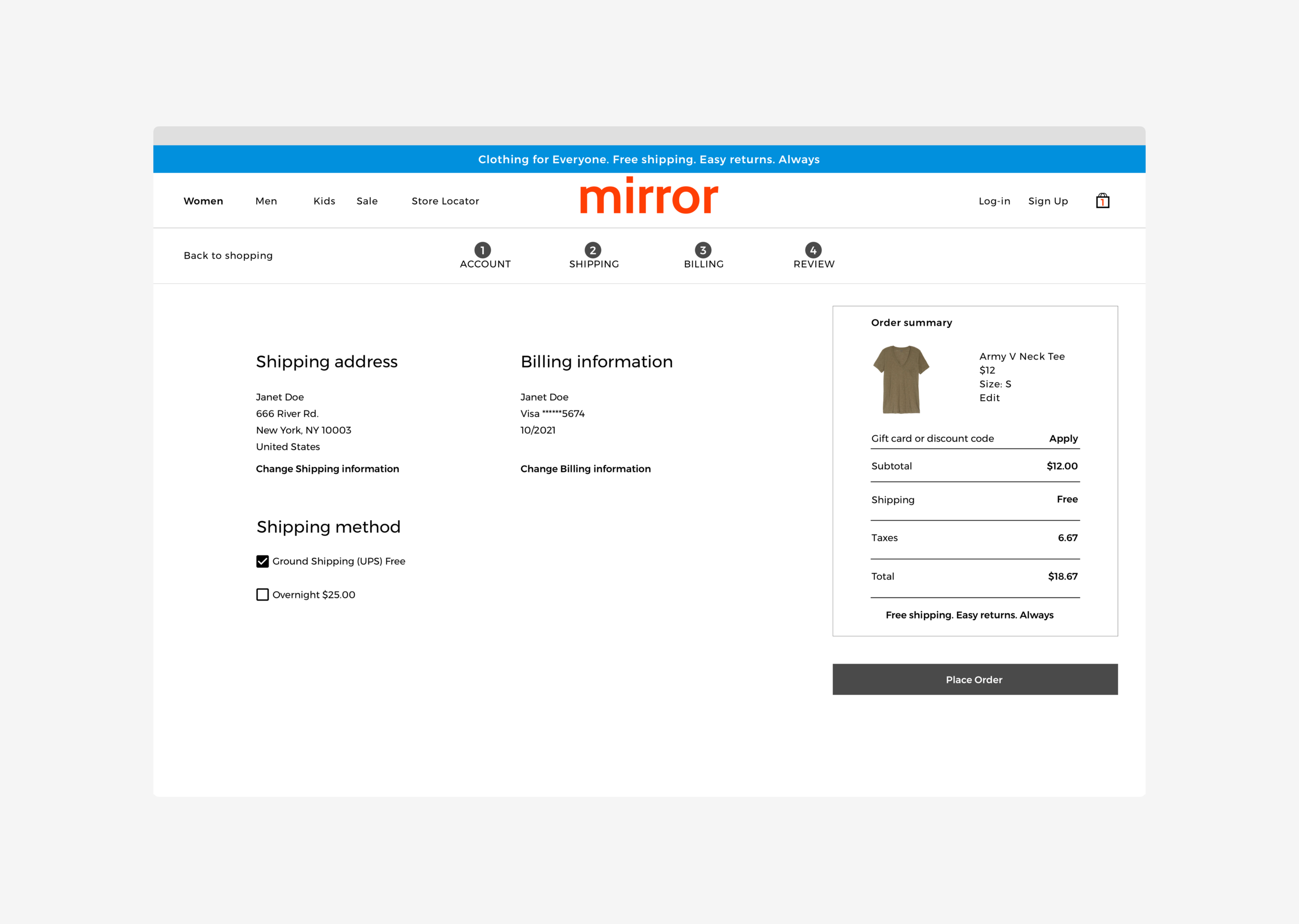Click the 'Free' shipping value in order summary
Viewport: 1299px width, 924px height.
pos(1067,499)
